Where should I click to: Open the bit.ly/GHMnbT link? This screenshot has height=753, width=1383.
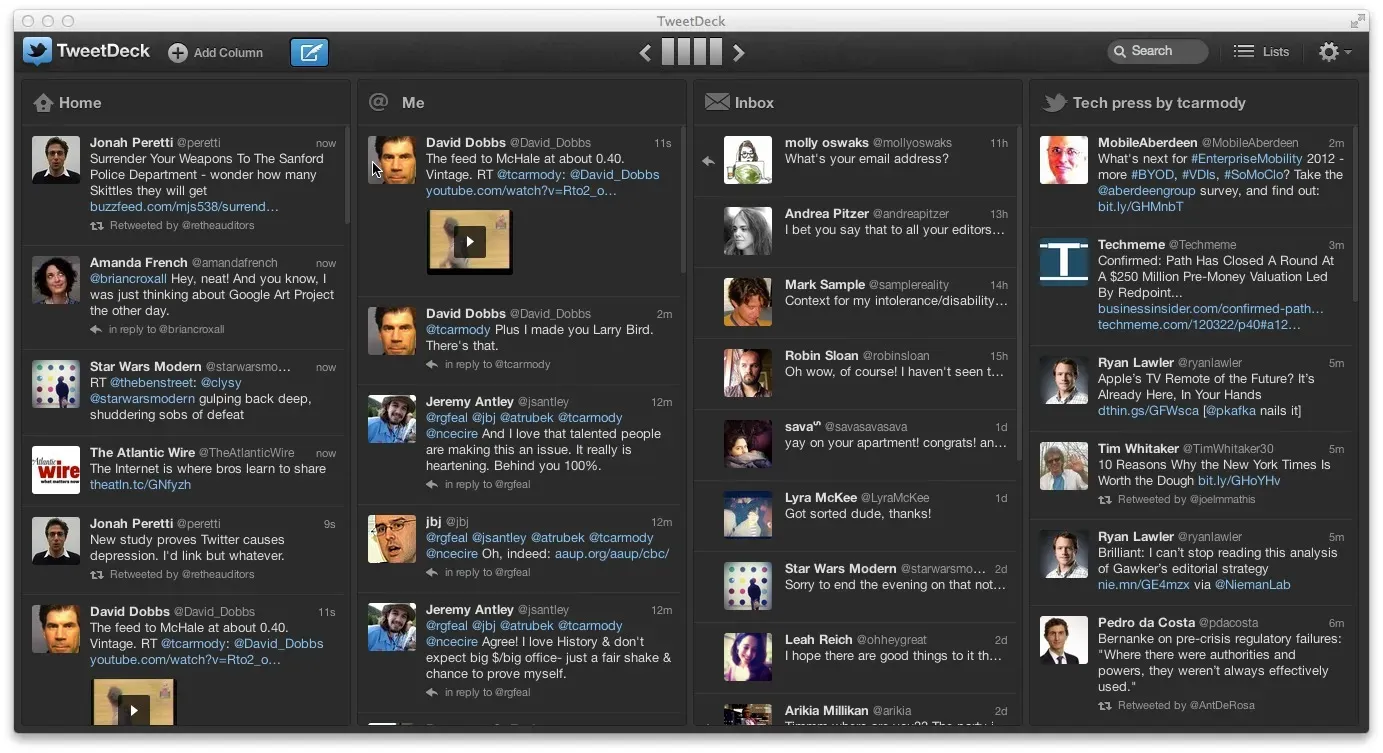point(1140,207)
